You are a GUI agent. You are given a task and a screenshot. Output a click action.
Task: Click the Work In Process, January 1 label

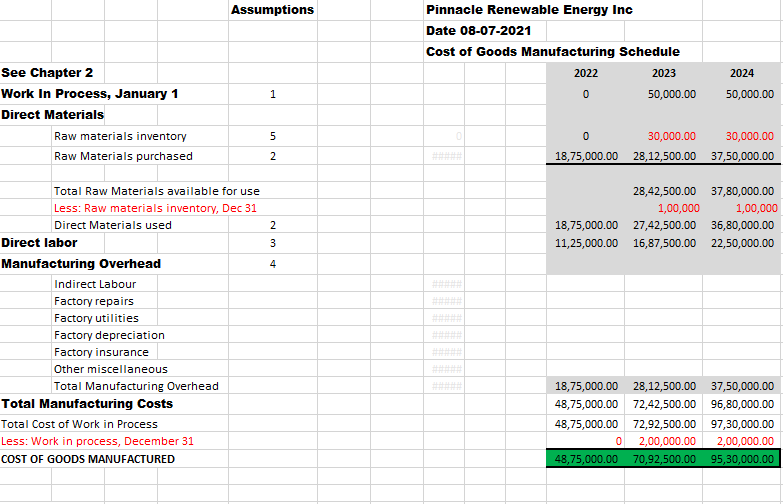[x=89, y=94]
